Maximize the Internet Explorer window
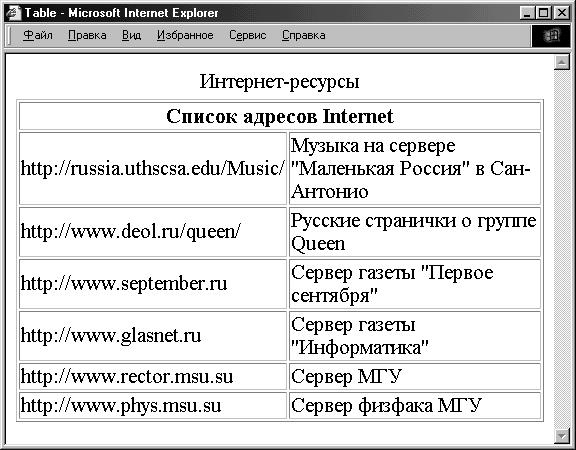Viewport: 576px width, 450px height. click(543, 13)
